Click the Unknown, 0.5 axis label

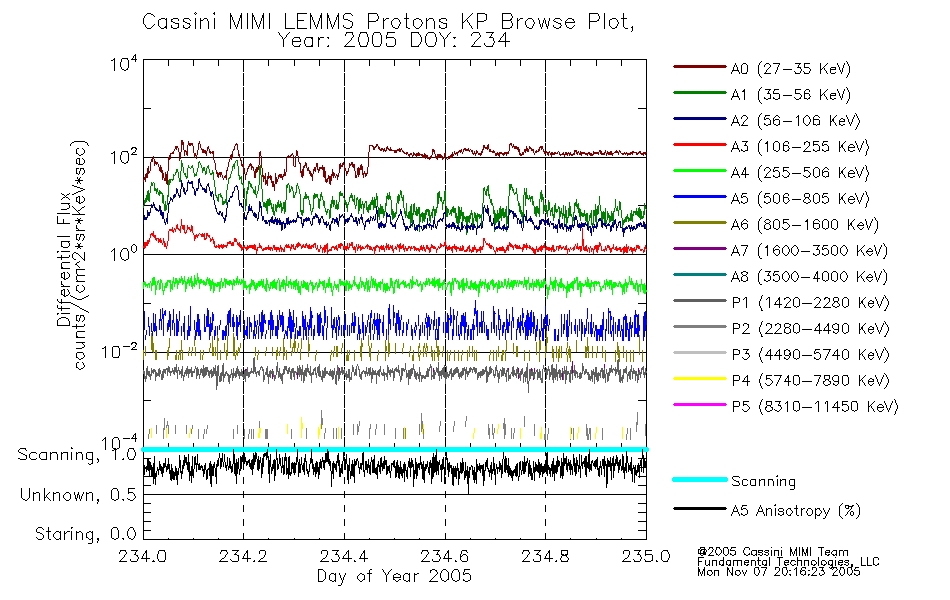click(79, 495)
